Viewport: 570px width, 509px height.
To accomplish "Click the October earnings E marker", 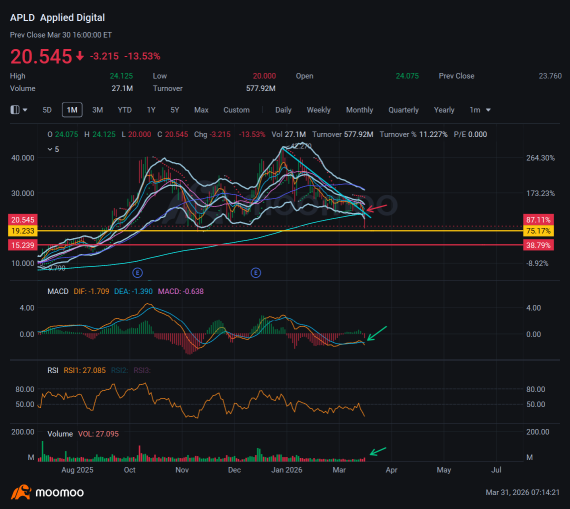I will click(x=137, y=273).
